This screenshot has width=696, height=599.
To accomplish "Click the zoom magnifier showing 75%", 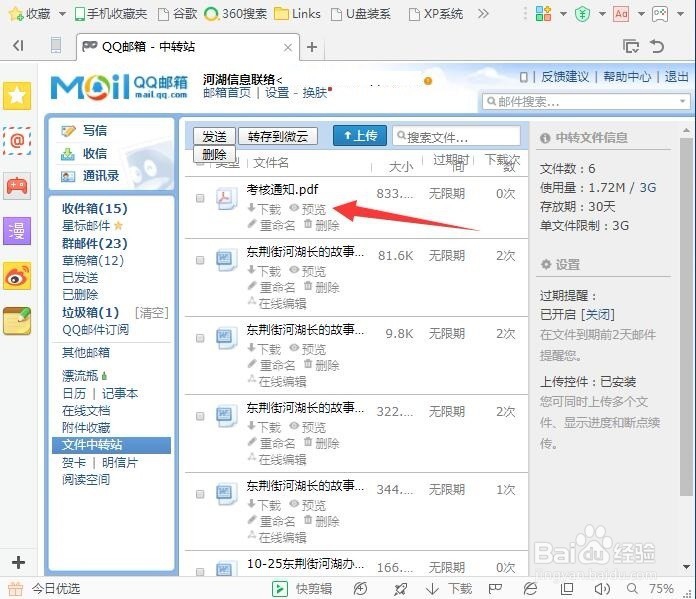I will click(633, 589).
